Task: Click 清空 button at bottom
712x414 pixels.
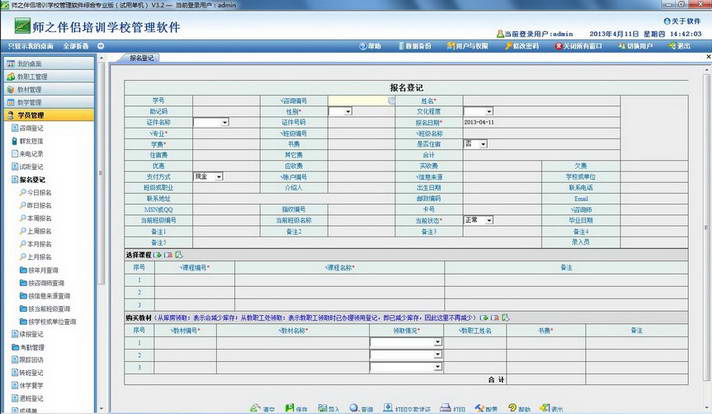Action: point(262,408)
